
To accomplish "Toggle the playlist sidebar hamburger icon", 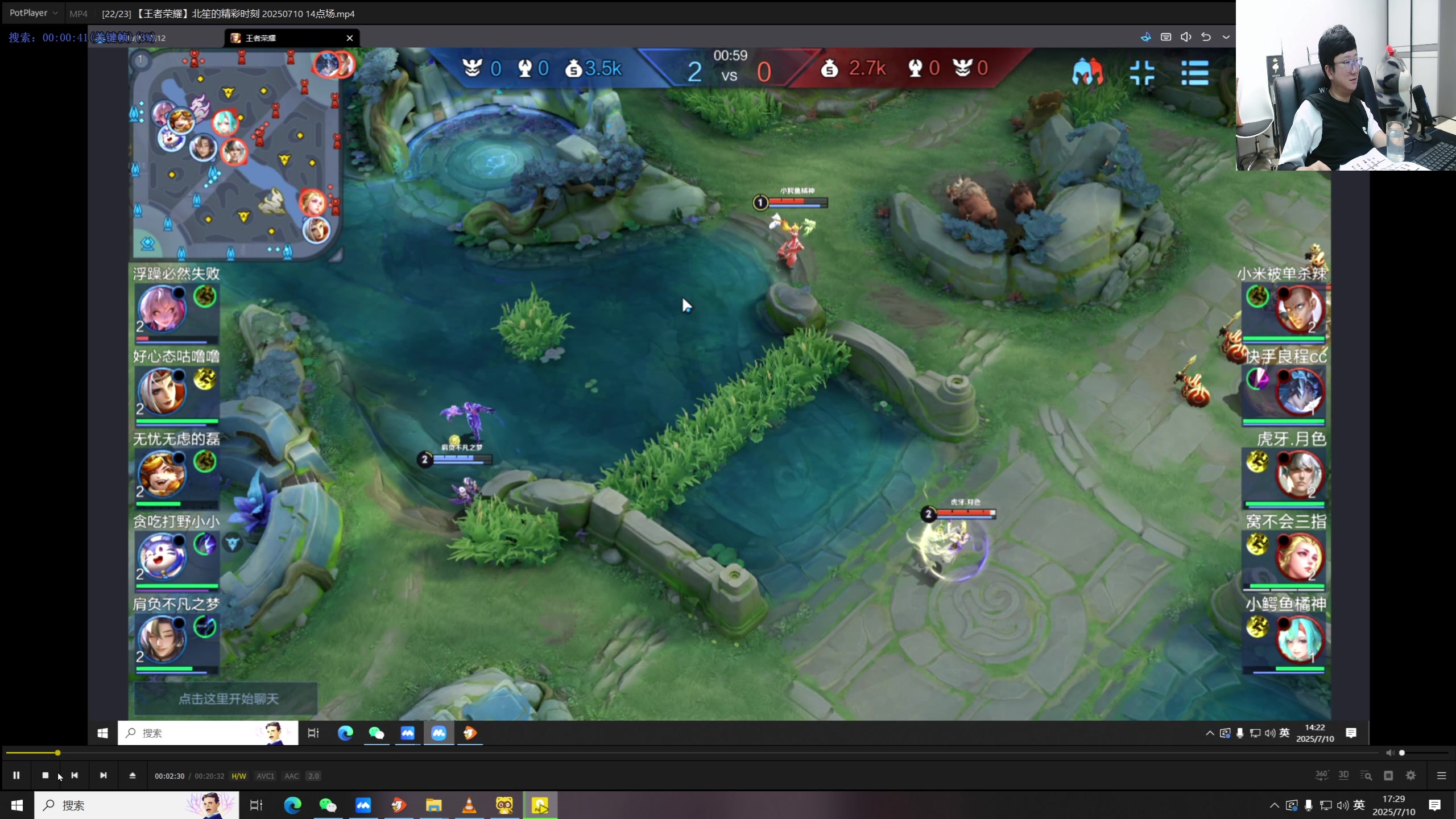I will coord(1441,775).
